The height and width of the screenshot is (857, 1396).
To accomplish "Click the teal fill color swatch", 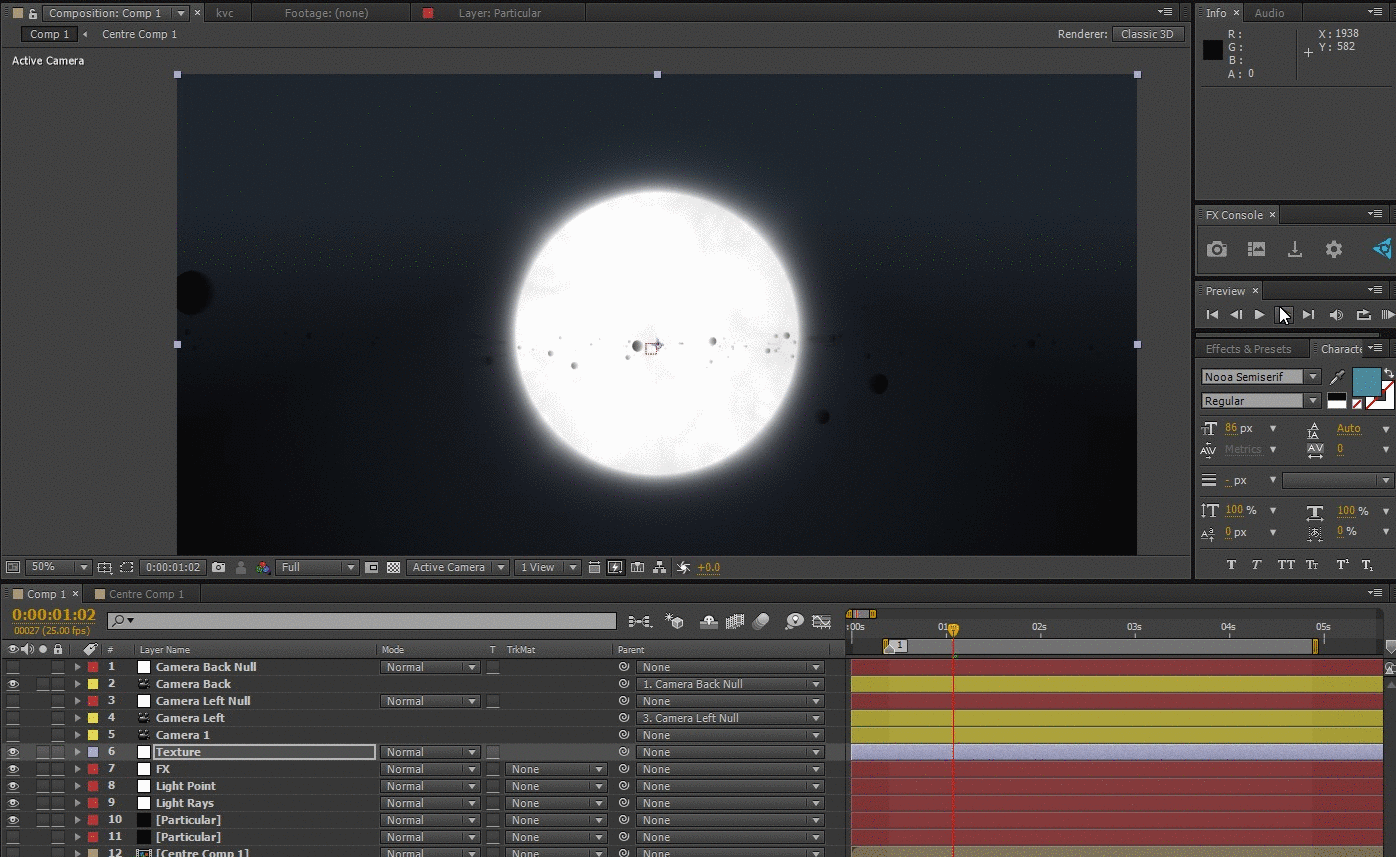I will 1365,382.
